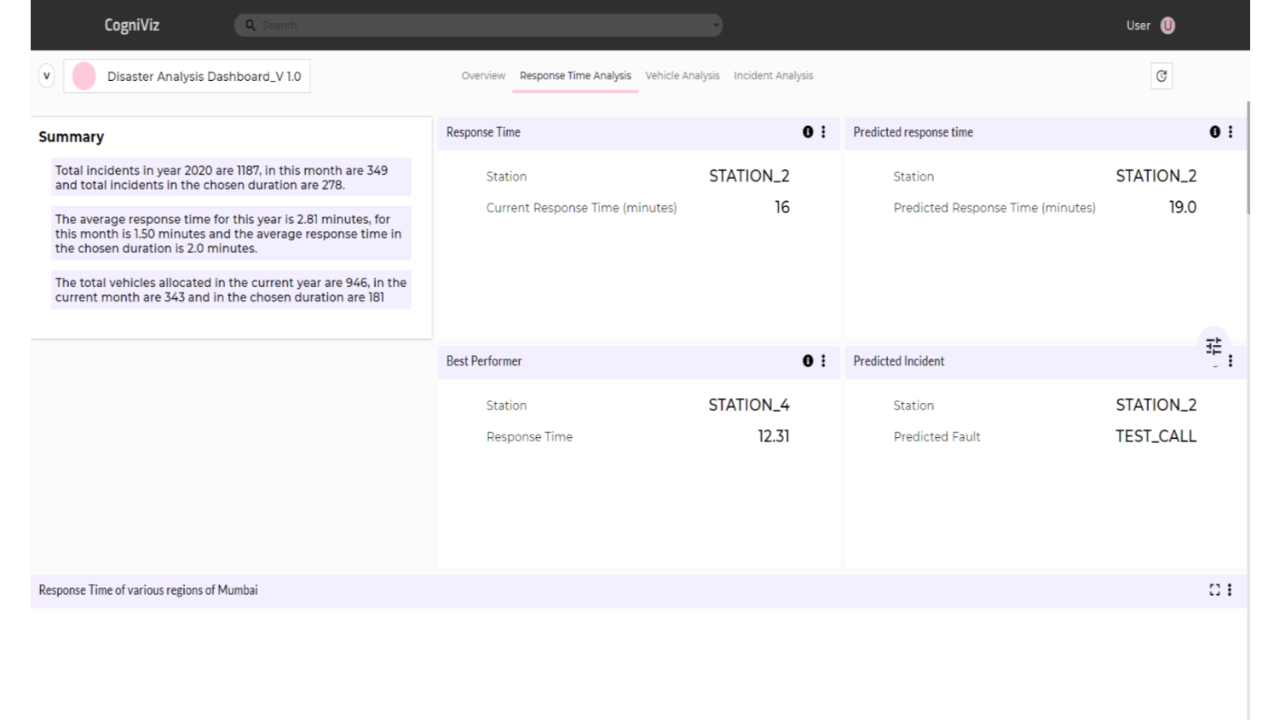This screenshot has height=720, width=1280.
Task: Expand the Mumbai response time chart fullscreen
Action: coord(1215,590)
